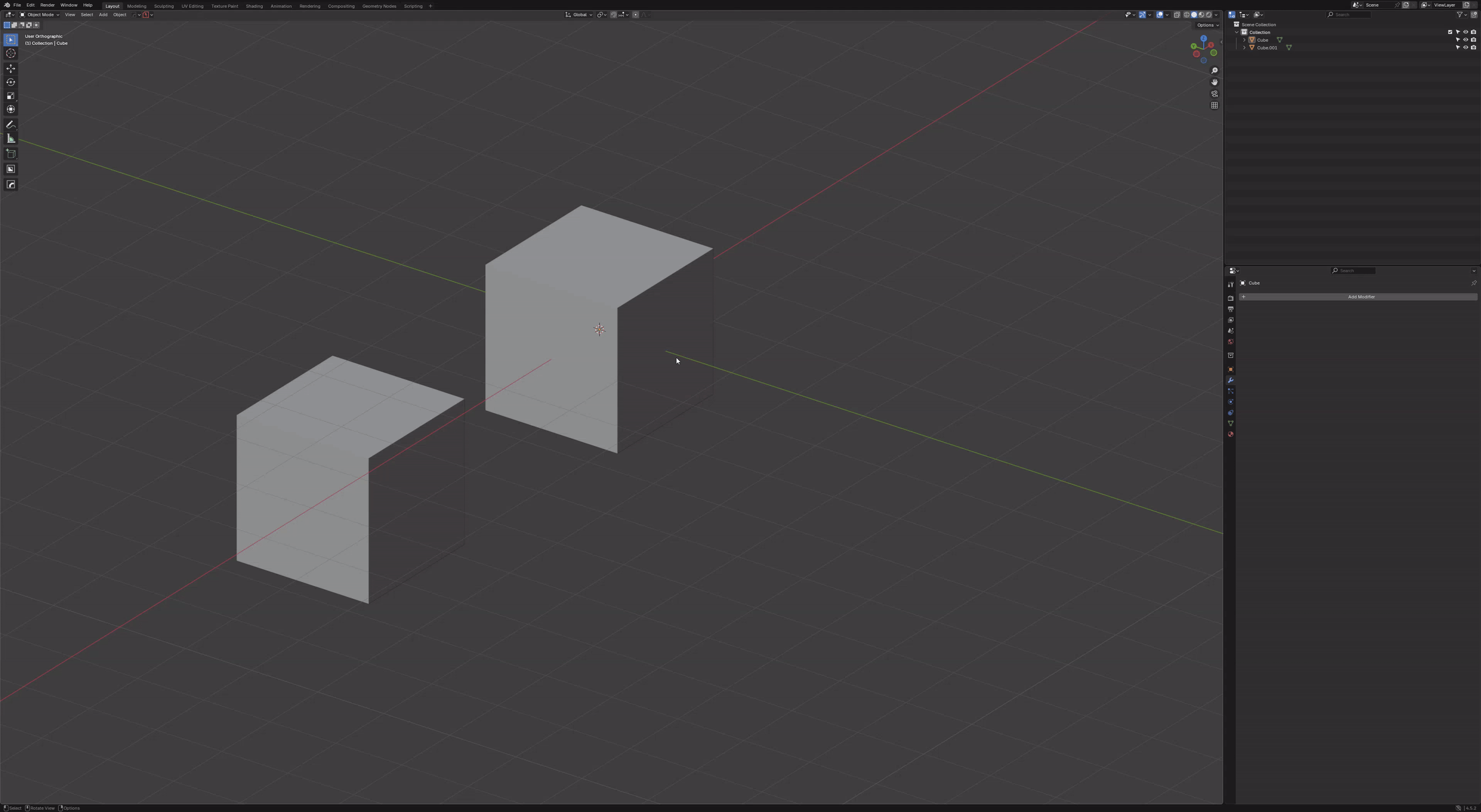This screenshot has width=1481, height=812.
Task: Toggle X-ray display button
Action: pyautogui.click(x=1177, y=15)
